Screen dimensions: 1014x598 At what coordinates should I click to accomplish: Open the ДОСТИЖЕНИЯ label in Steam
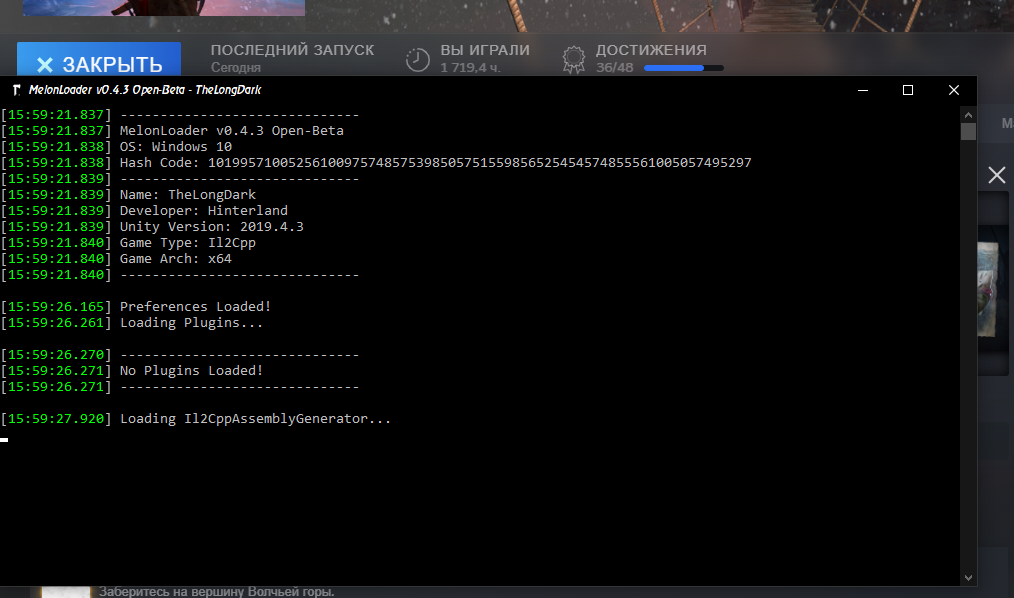[651, 50]
